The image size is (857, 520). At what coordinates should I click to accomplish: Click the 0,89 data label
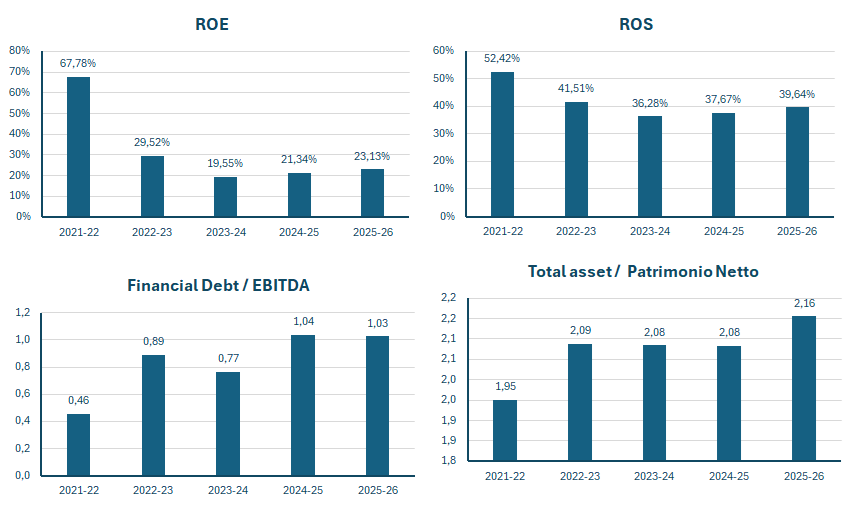click(x=154, y=342)
